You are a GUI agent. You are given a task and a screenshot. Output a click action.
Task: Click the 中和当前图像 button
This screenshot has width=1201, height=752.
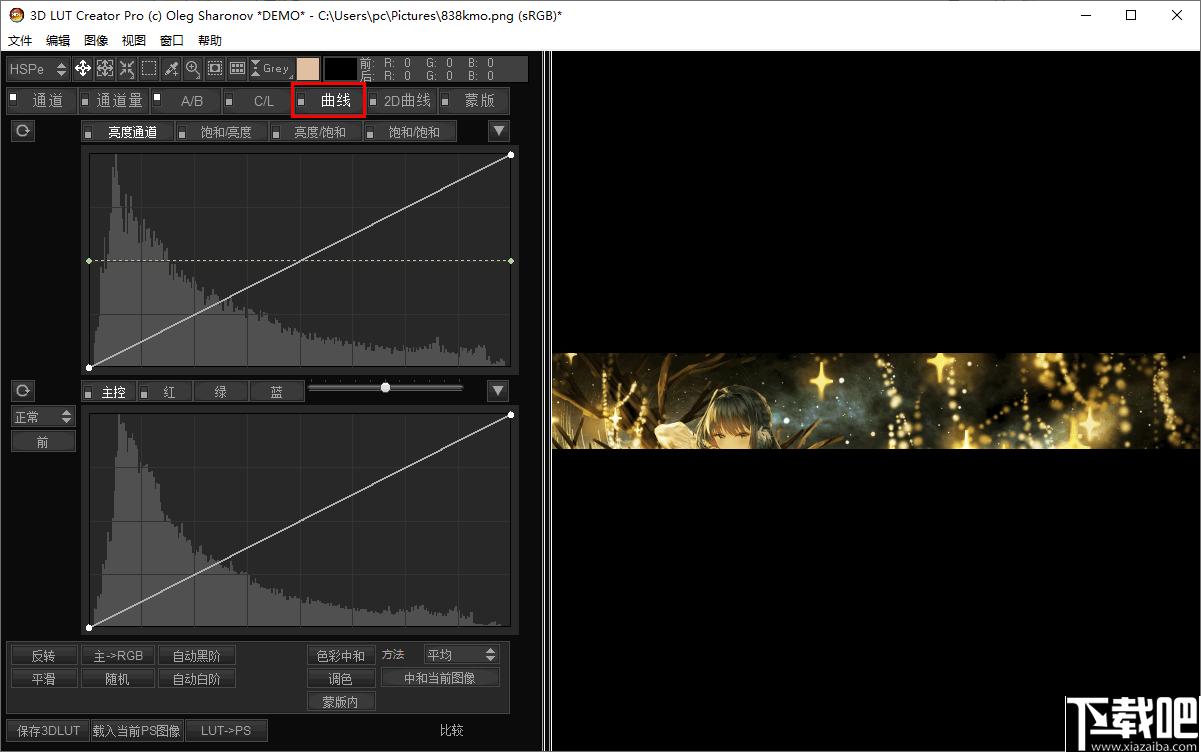click(x=440, y=678)
